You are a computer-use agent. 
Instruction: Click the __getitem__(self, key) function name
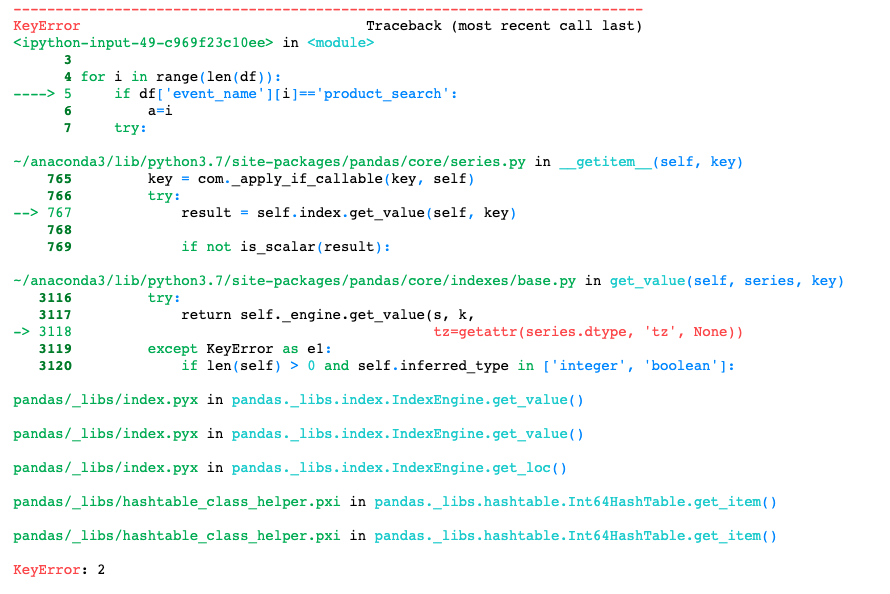[x=651, y=162]
